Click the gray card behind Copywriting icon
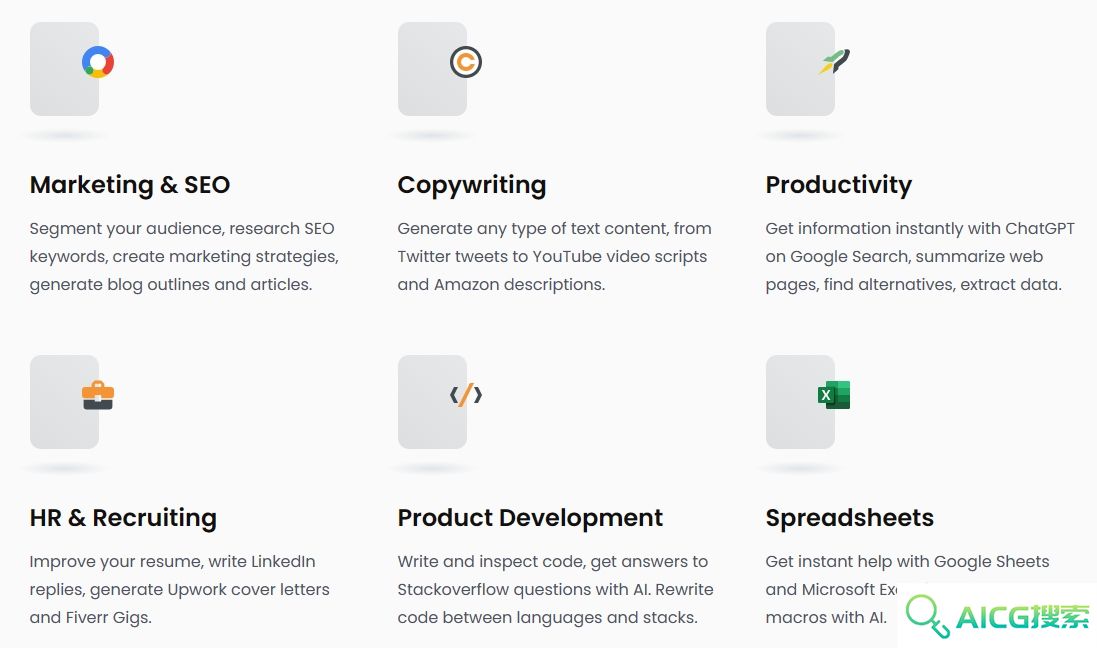 (432, 69)
